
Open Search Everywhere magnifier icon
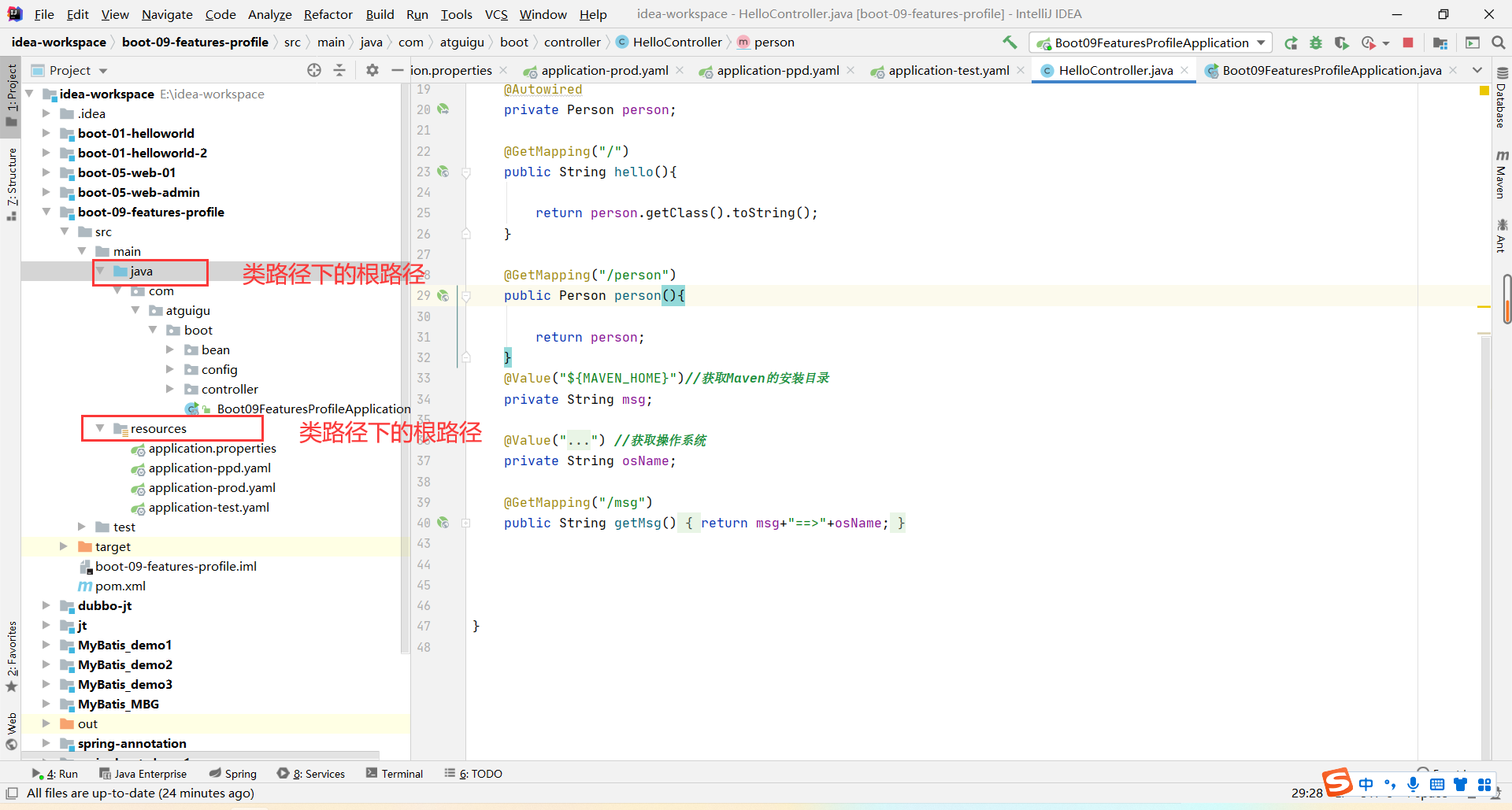[1498, 43]
